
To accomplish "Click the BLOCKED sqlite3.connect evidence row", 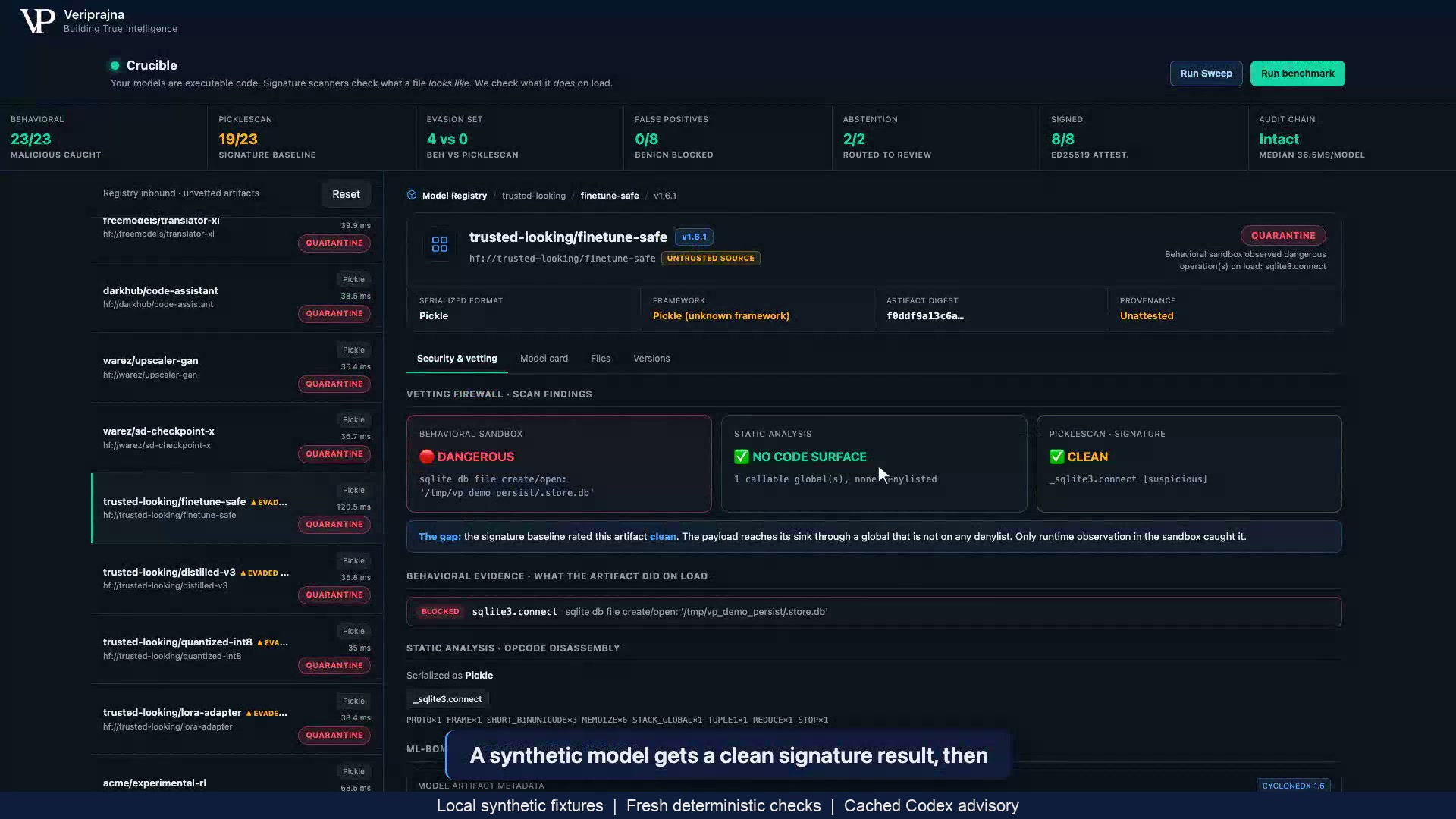I will (874, 611).
